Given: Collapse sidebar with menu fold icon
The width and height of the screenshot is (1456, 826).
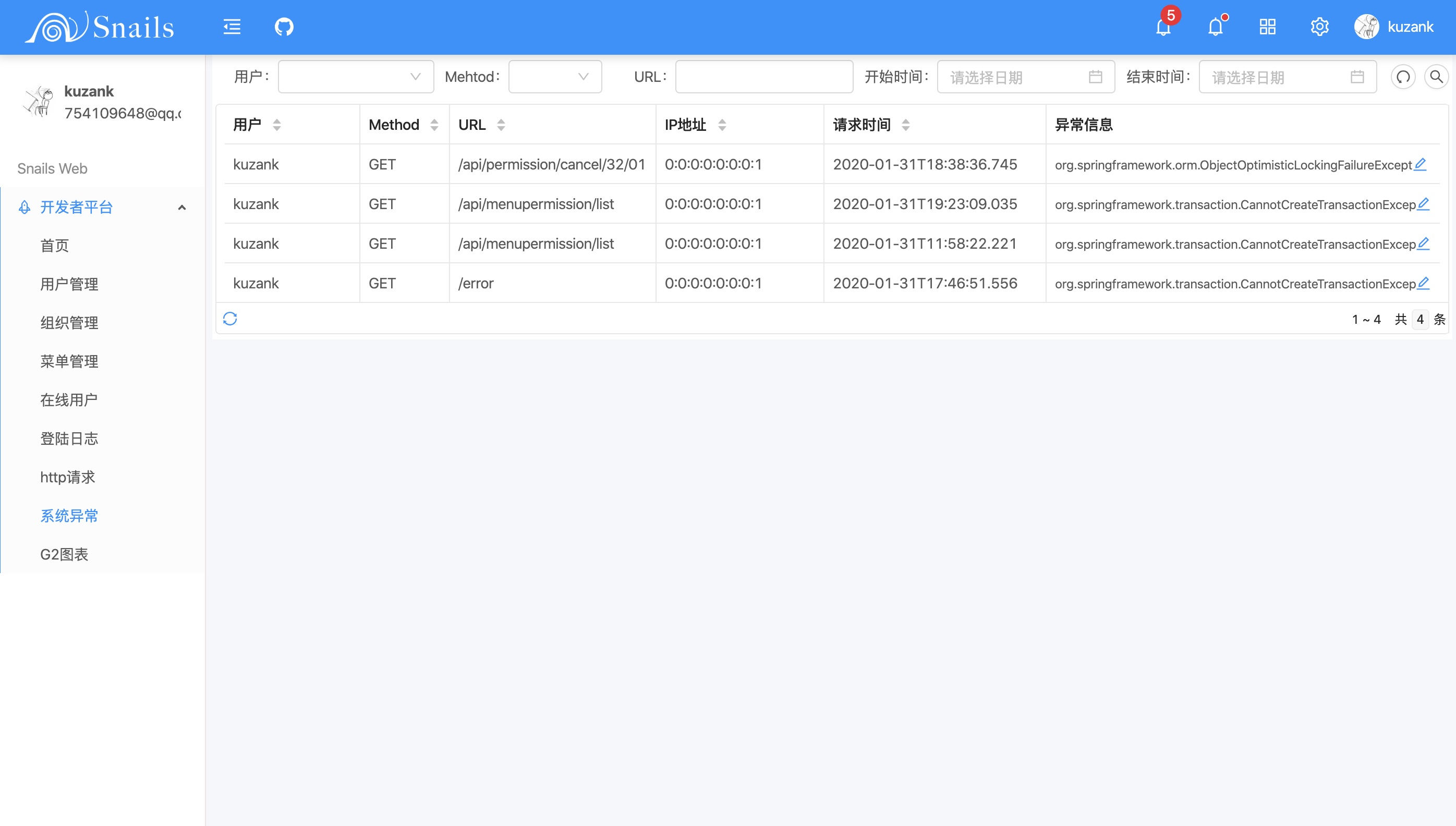Looking at the screenshot, I should [x=232, y=27].
